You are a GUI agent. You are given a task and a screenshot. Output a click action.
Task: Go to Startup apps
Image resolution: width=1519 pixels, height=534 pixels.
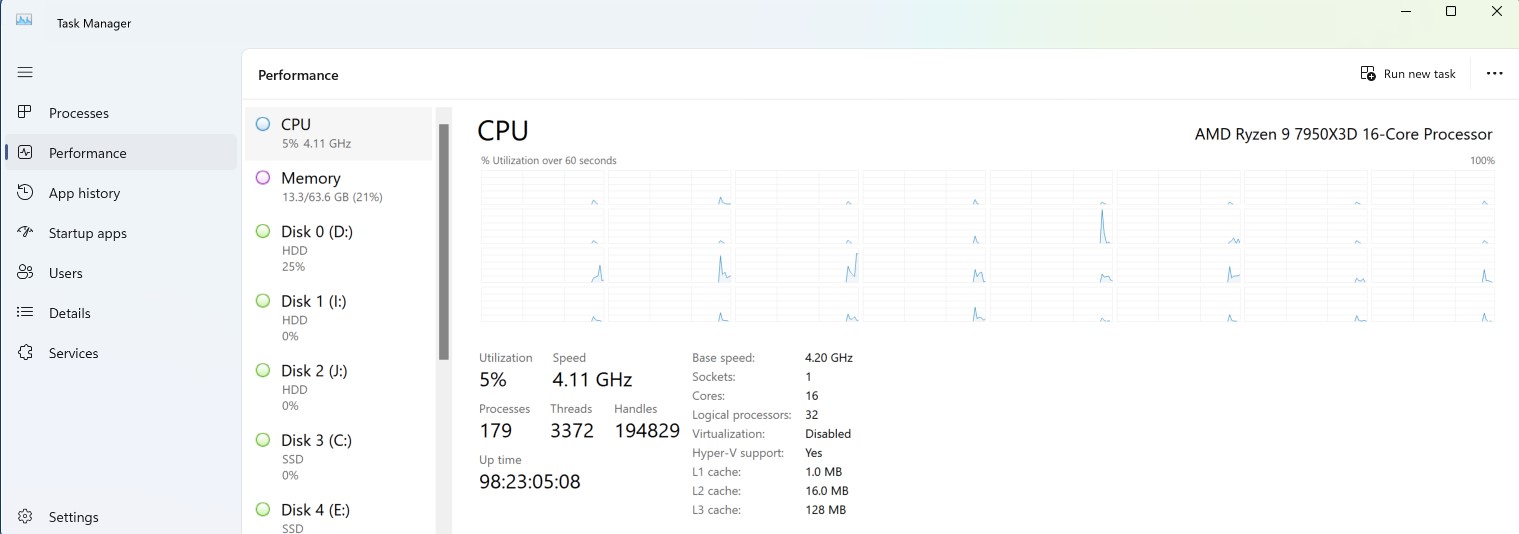coord(121,233)
